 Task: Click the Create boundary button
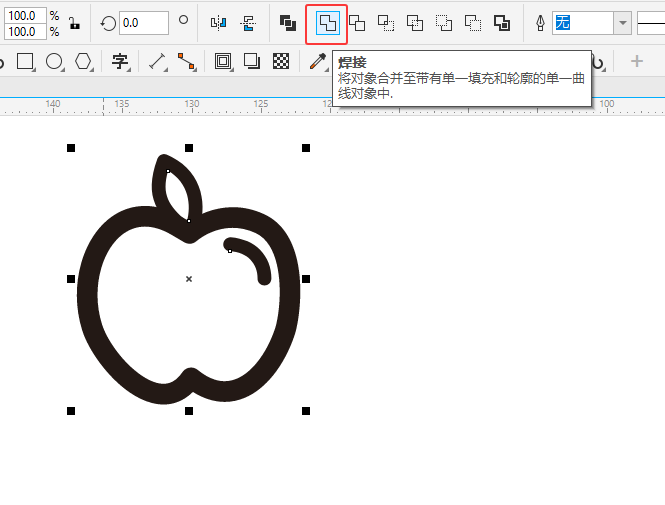pos(502,23)
